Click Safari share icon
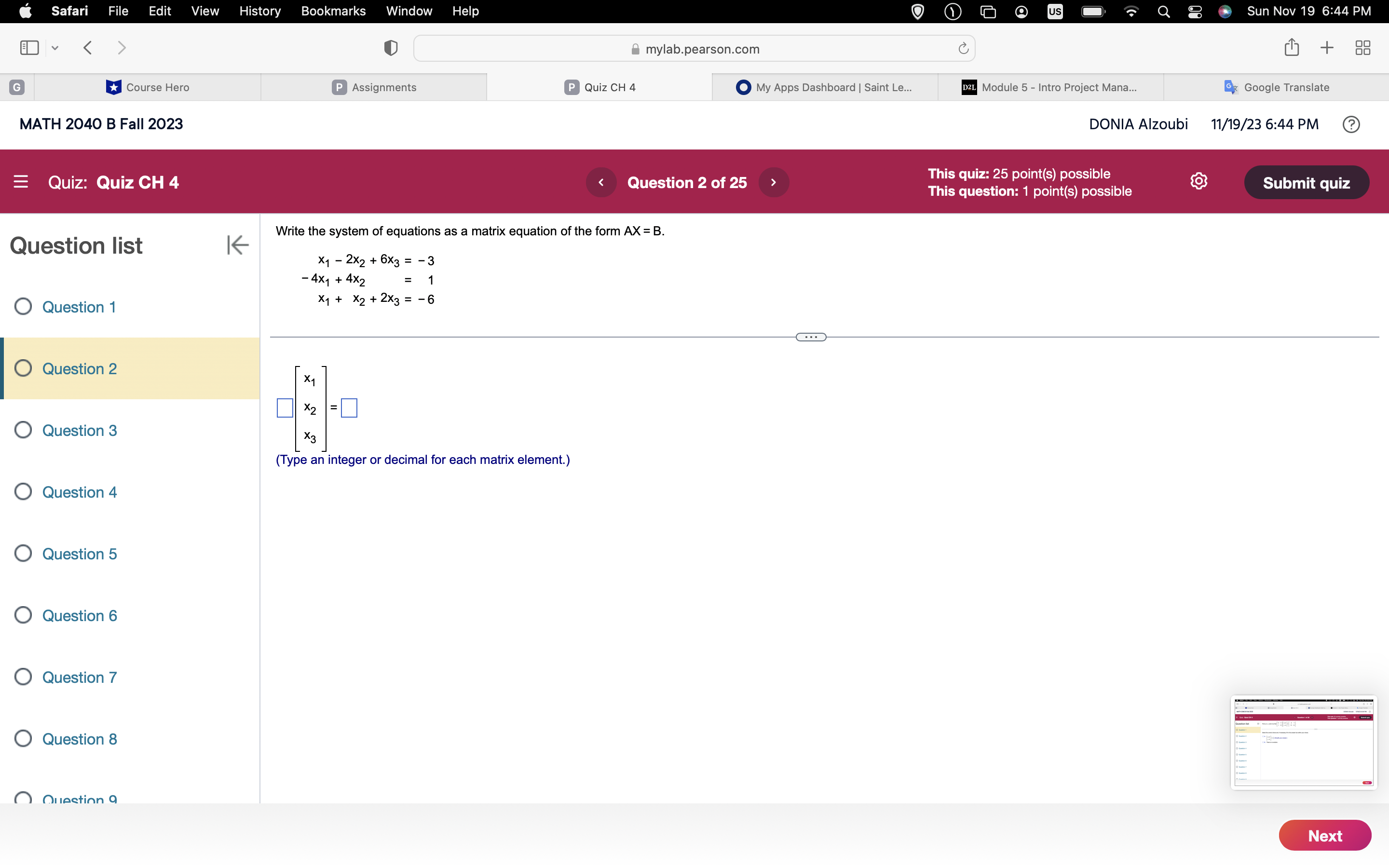The height and width of the screenshot is (868, 1389). coord(1292,48)
